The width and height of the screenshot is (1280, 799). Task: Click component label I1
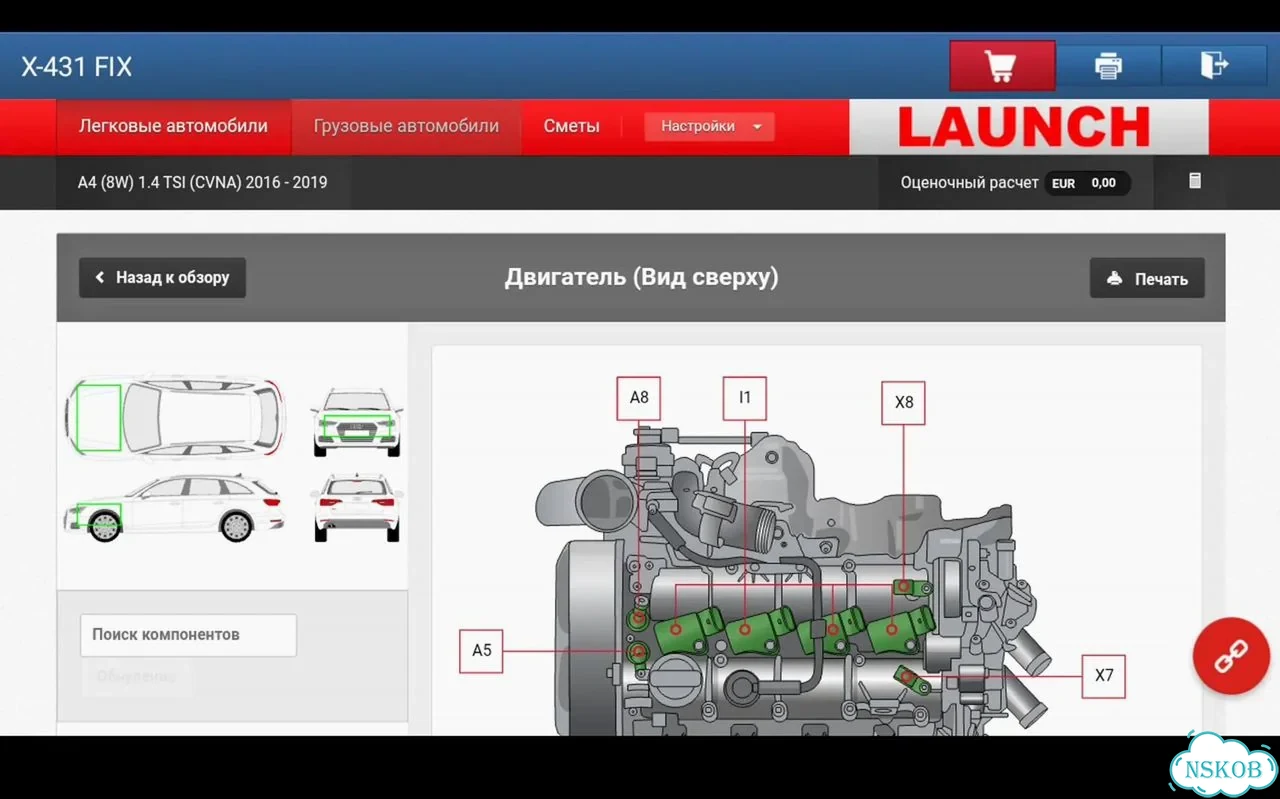pos(745,397)
